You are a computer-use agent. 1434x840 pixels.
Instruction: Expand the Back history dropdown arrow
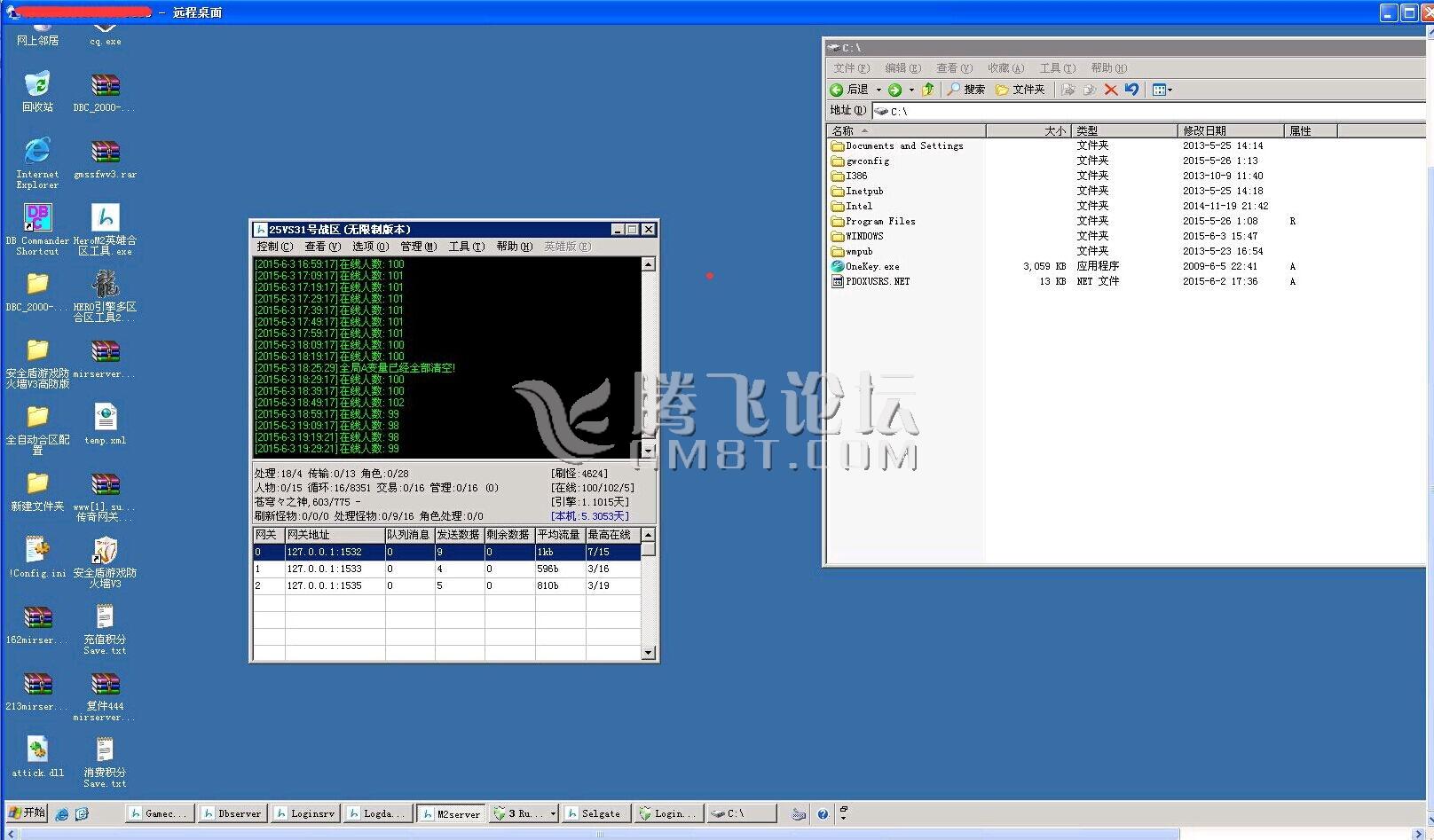pos(879,90)
